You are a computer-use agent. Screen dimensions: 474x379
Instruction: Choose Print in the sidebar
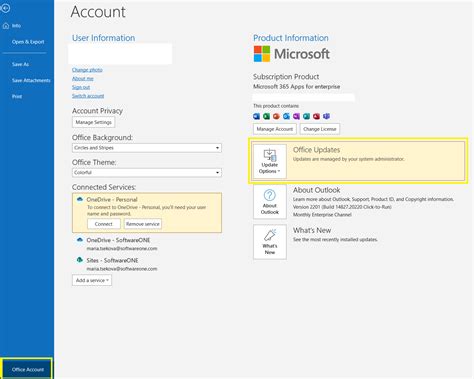17,96
